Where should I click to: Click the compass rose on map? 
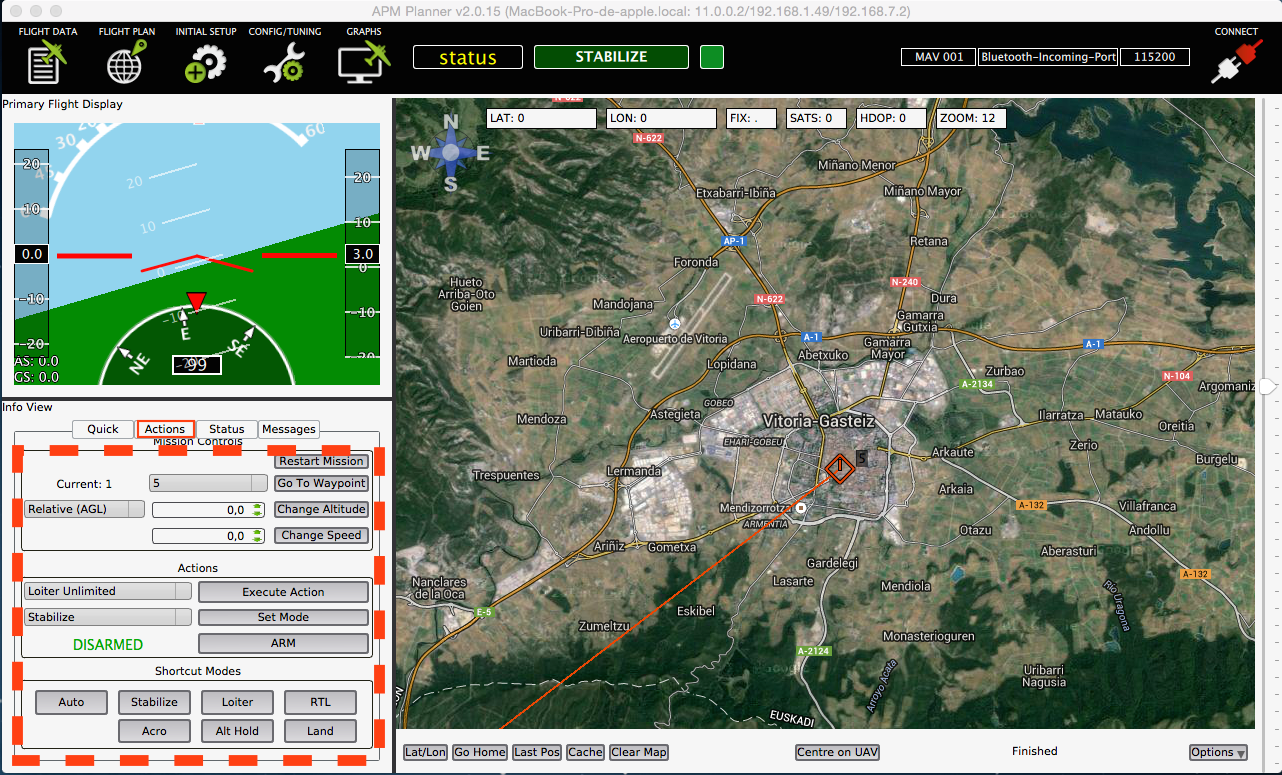pyautogui.click(x=450, y=153)
